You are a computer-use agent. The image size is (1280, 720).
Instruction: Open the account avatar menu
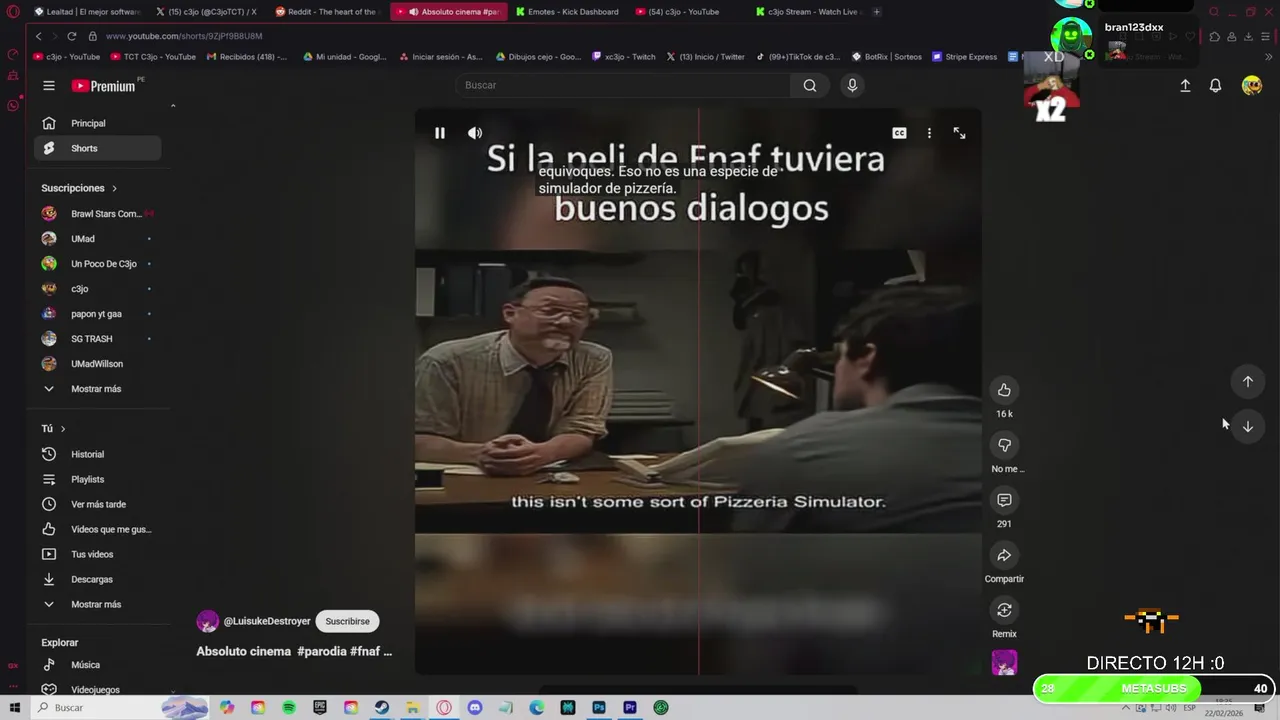[1251, 86]
